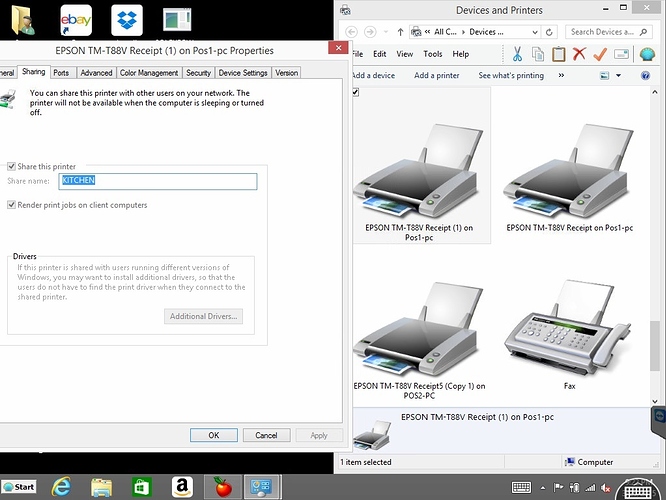Image resolution: width=666 pixels, height=500 pixels.
Task: Open the Action Center flag tray icon
Action: click(x=558, y=488)
